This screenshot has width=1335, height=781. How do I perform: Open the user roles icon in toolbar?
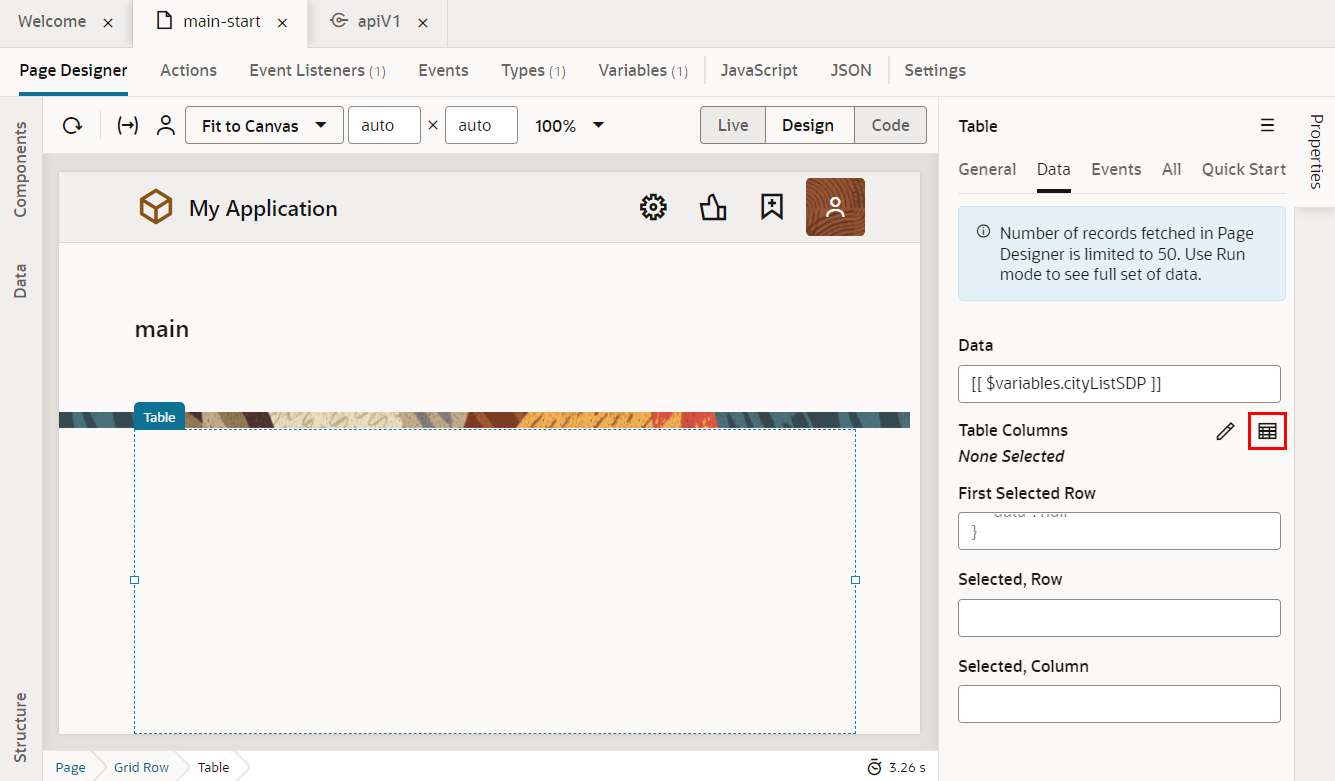166,126
